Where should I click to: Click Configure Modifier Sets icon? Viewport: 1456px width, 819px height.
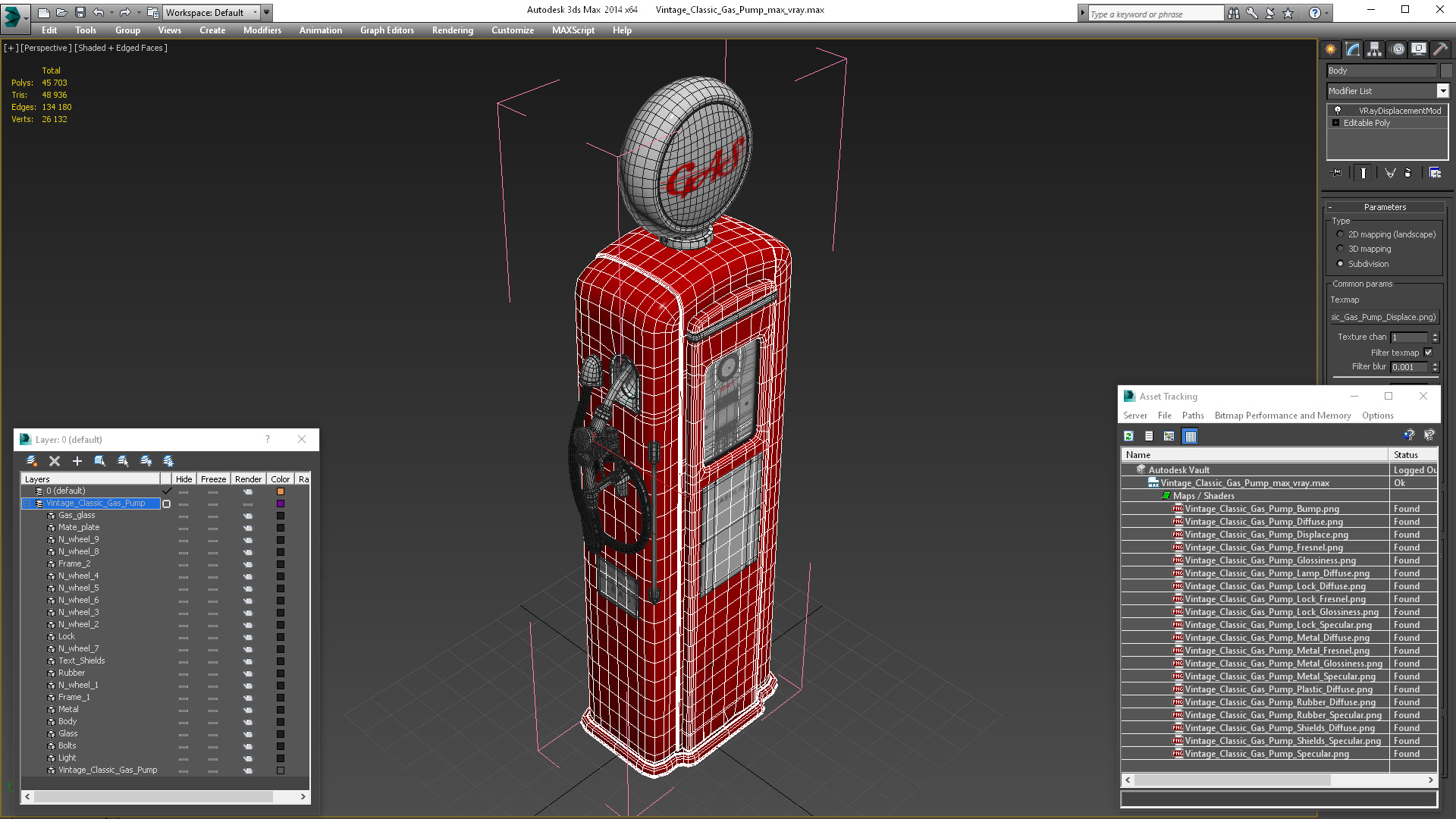1435,173
